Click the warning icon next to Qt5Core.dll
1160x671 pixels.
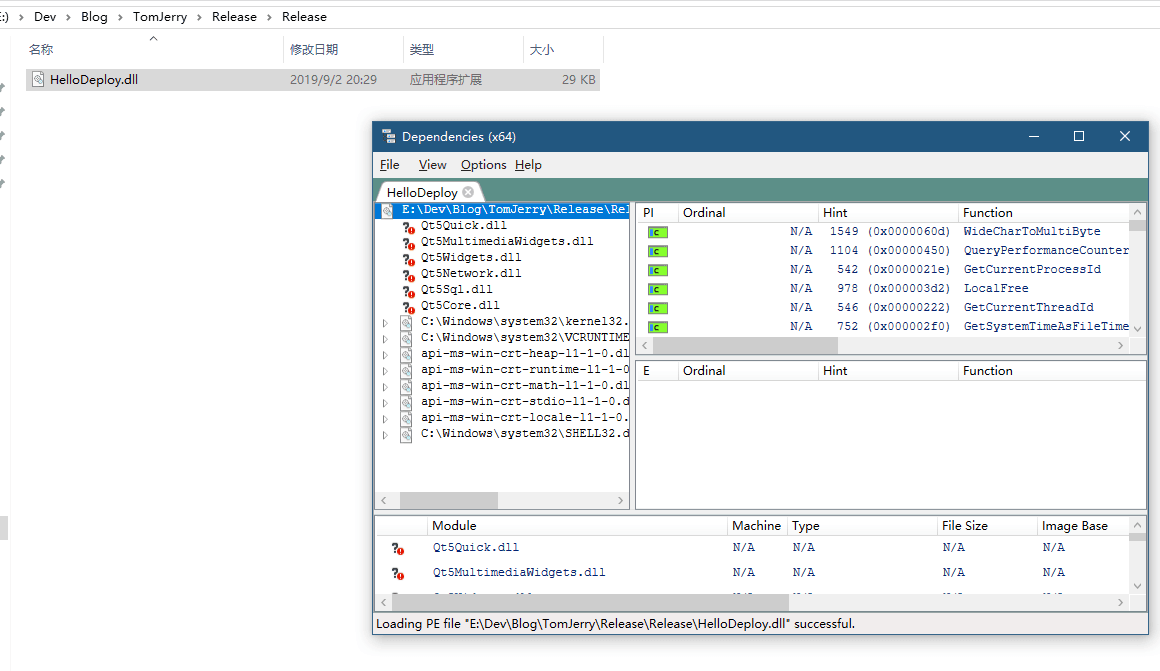(x=408, y=306)
